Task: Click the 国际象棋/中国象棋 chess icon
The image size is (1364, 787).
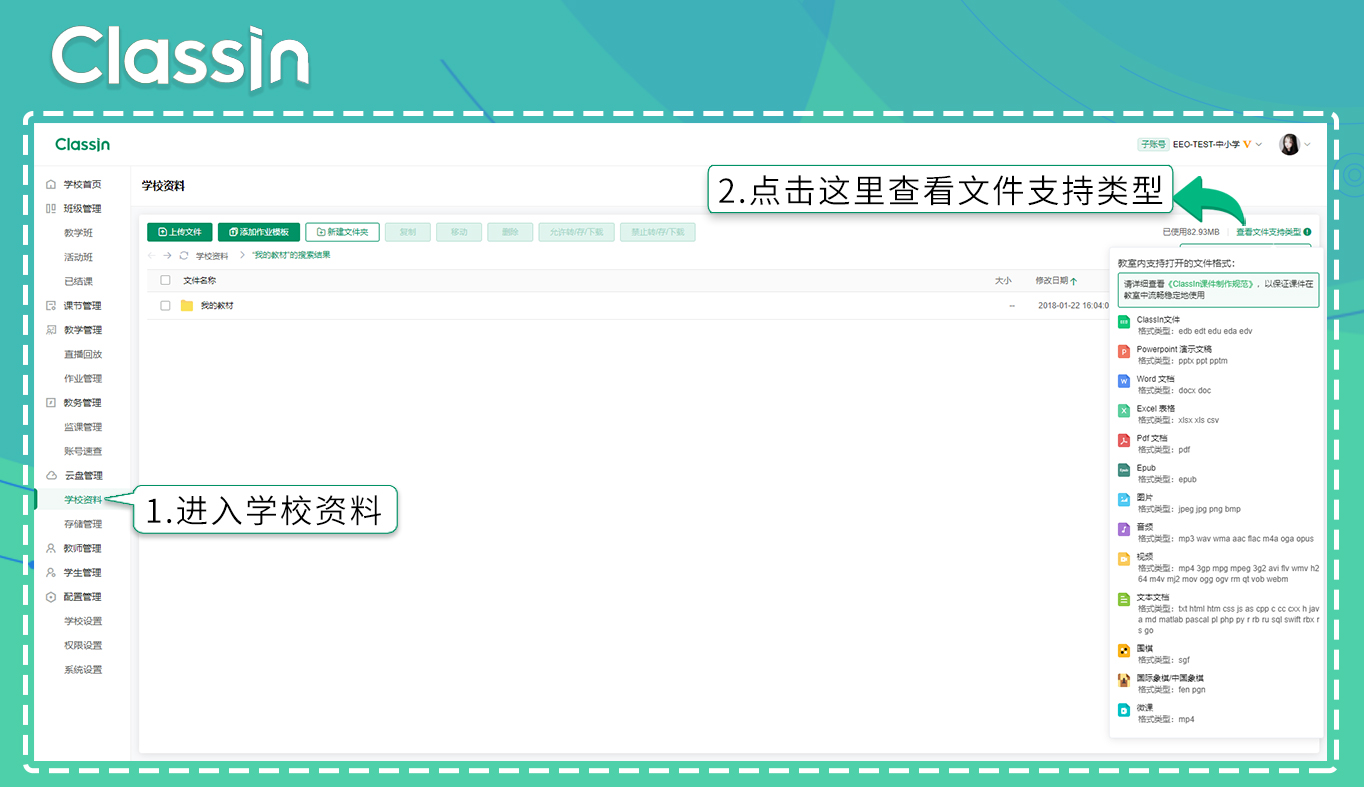Action: pos(1124,680)
